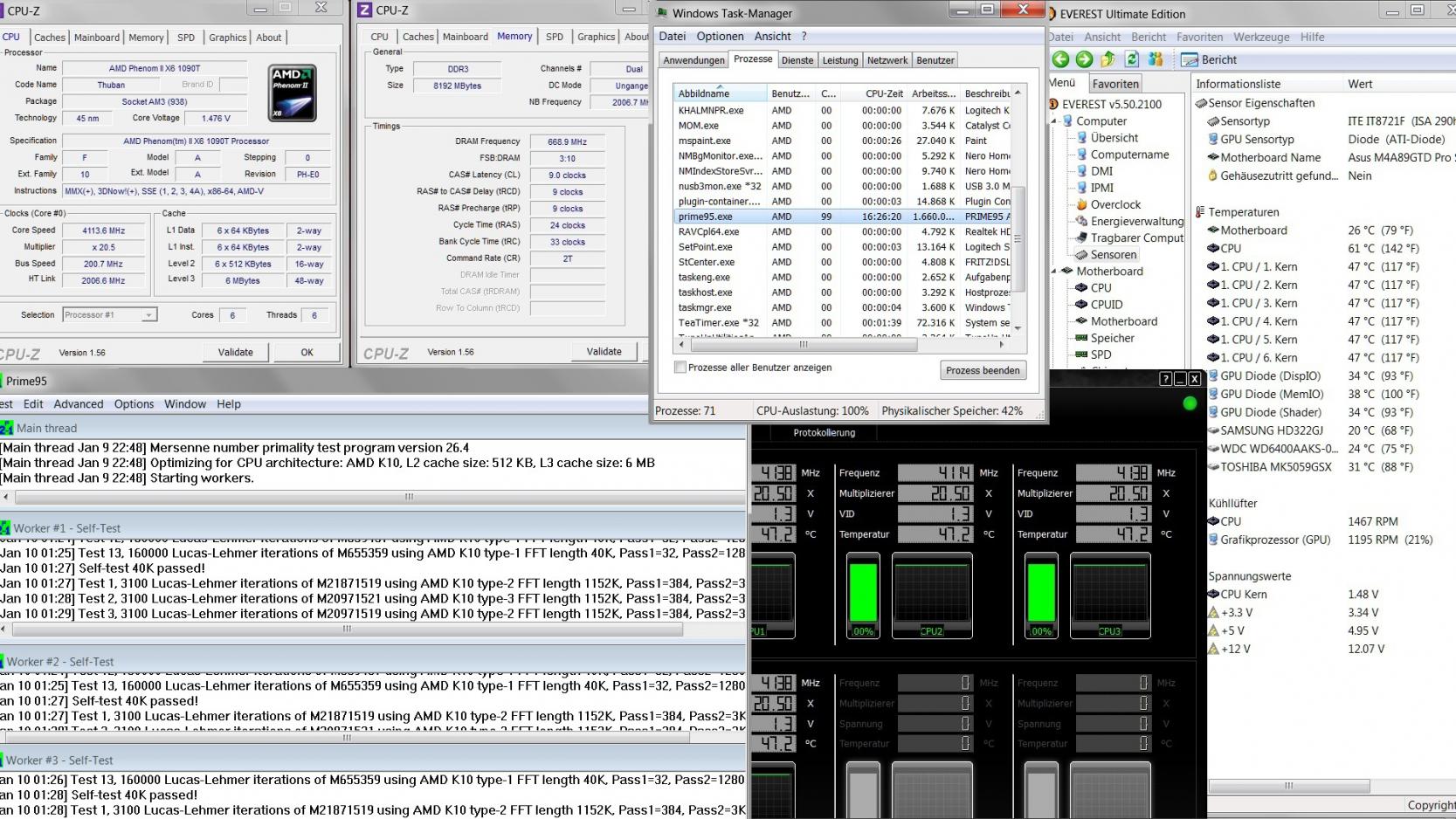Click the Main thread window icon in Prime95
The image size is (1456, 819).
7,428
